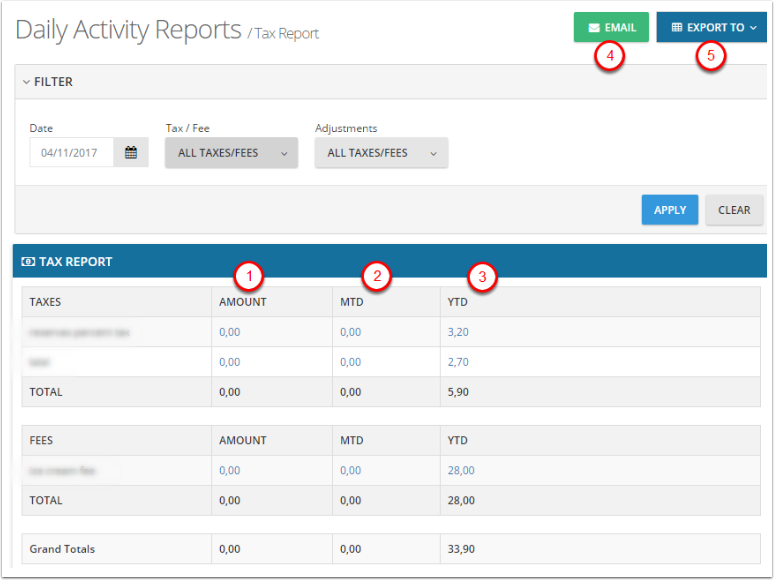Click the AMOUNT header in fees table
This screenshot has height=580, width=774.
[x=243, y=440]
